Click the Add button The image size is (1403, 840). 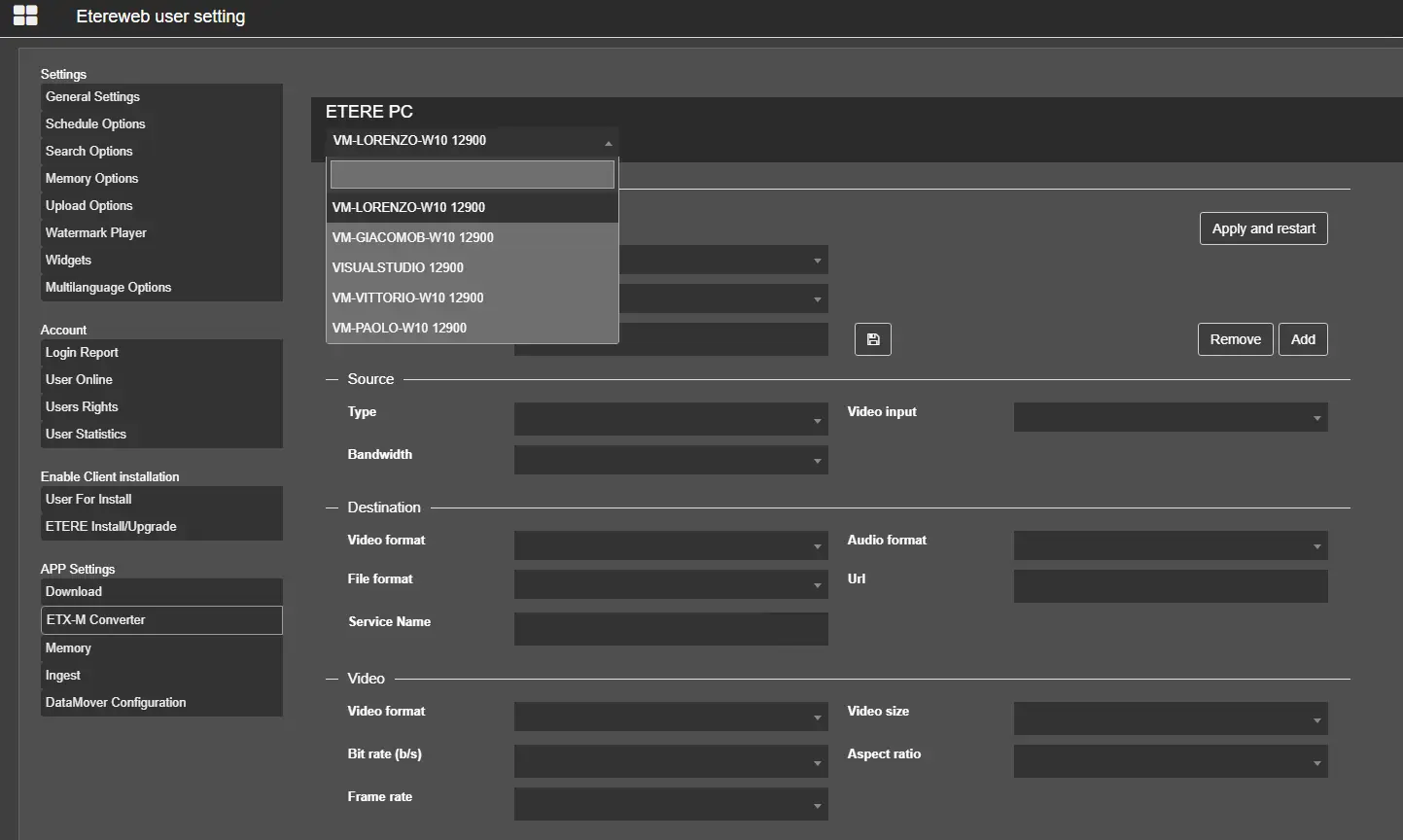coord(1302,339)
